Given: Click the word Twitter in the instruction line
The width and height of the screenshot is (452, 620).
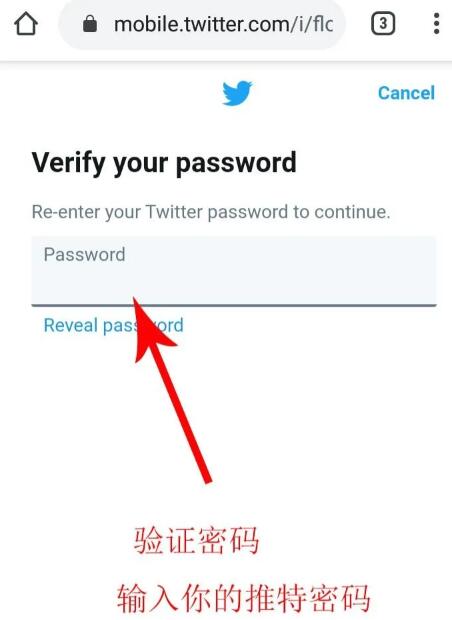Looking at the screenshot, I should [x=174, y=212].
